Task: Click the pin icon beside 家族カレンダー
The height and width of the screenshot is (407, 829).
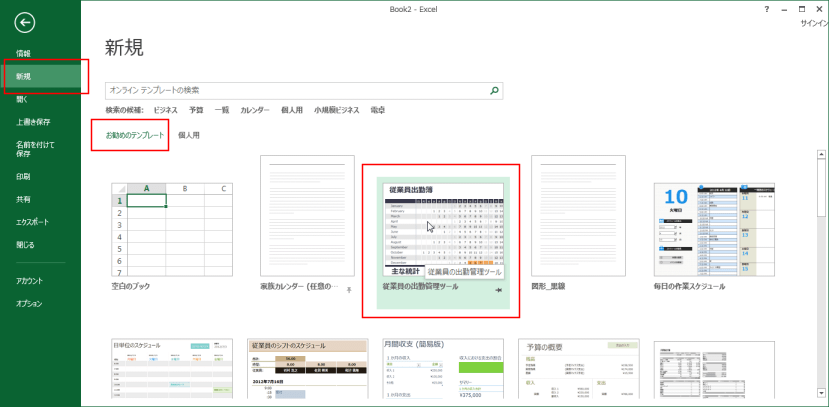Action: point(349,288)
